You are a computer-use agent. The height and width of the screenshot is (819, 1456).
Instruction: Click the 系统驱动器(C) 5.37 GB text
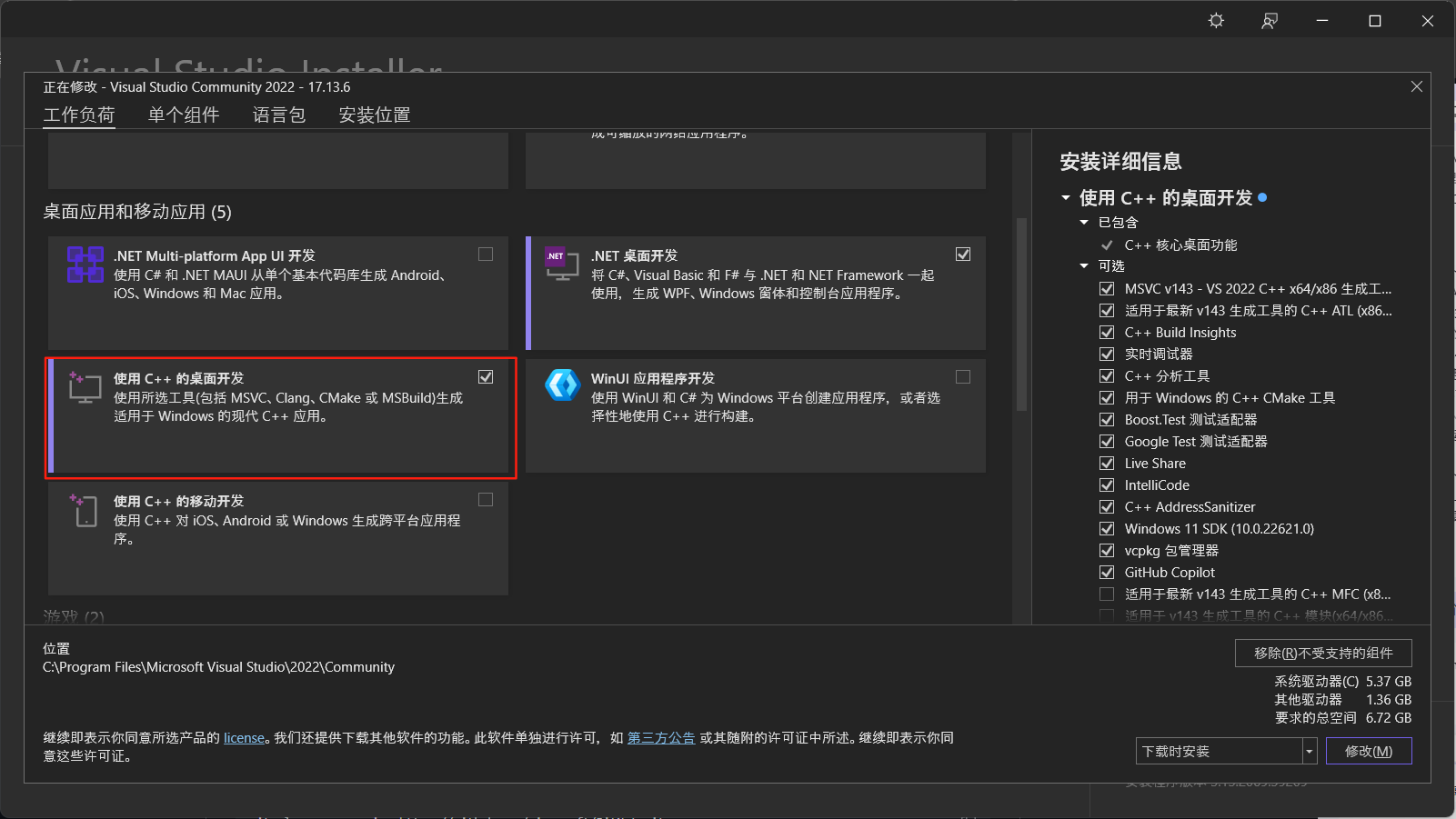[x=1343, y=682]
